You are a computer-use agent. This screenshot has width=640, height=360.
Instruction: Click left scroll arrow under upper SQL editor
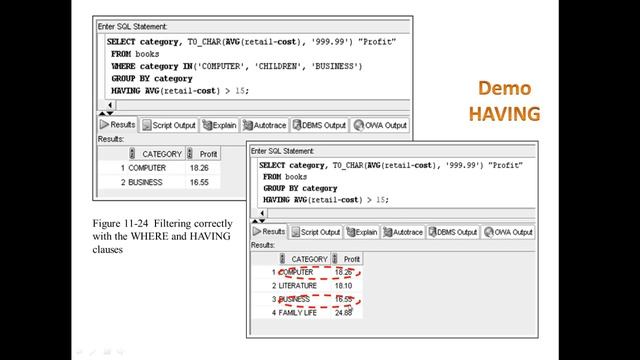click(x=110, y=105)
